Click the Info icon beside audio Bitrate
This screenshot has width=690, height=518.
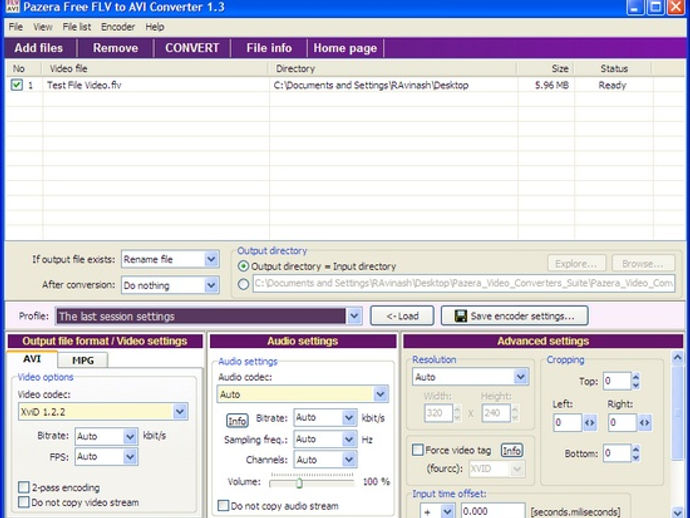coord(237,421)
